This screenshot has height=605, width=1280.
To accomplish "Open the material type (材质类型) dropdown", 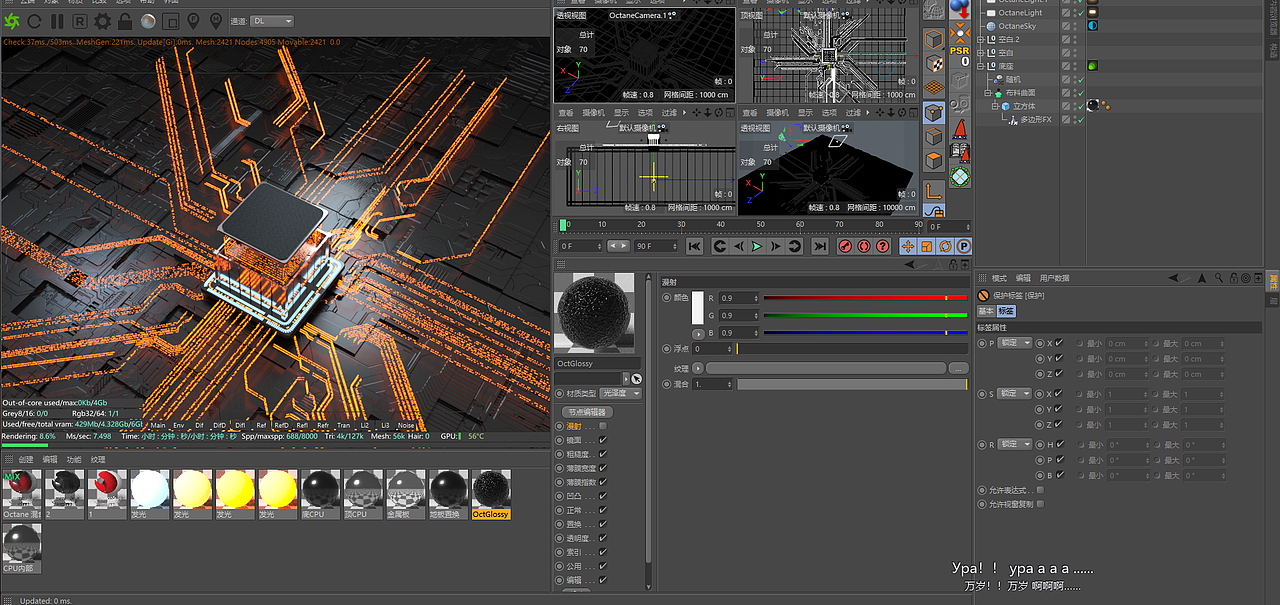I will [x=621, y=393].
